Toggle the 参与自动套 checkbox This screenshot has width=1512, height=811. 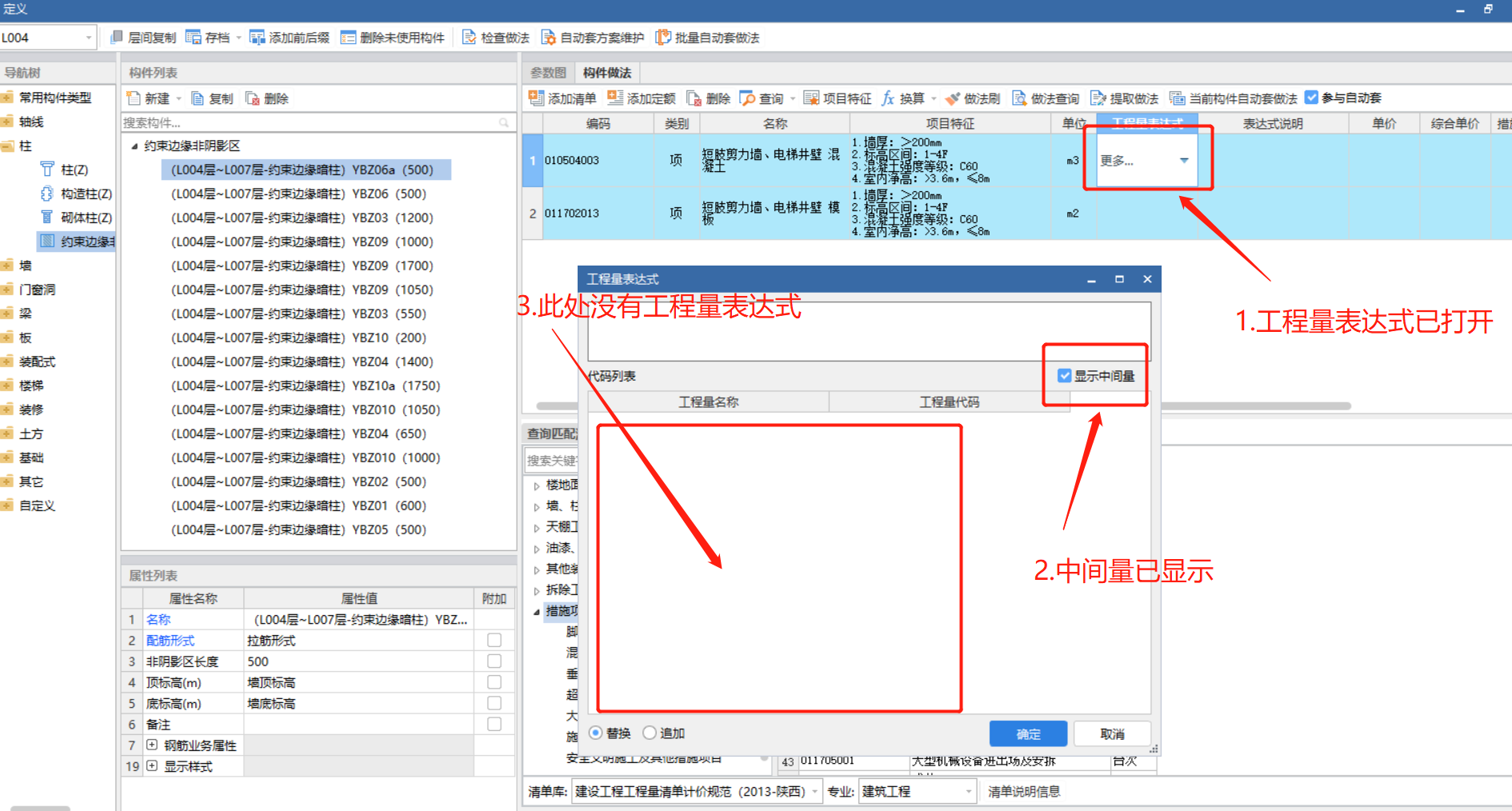point(1311,98)
